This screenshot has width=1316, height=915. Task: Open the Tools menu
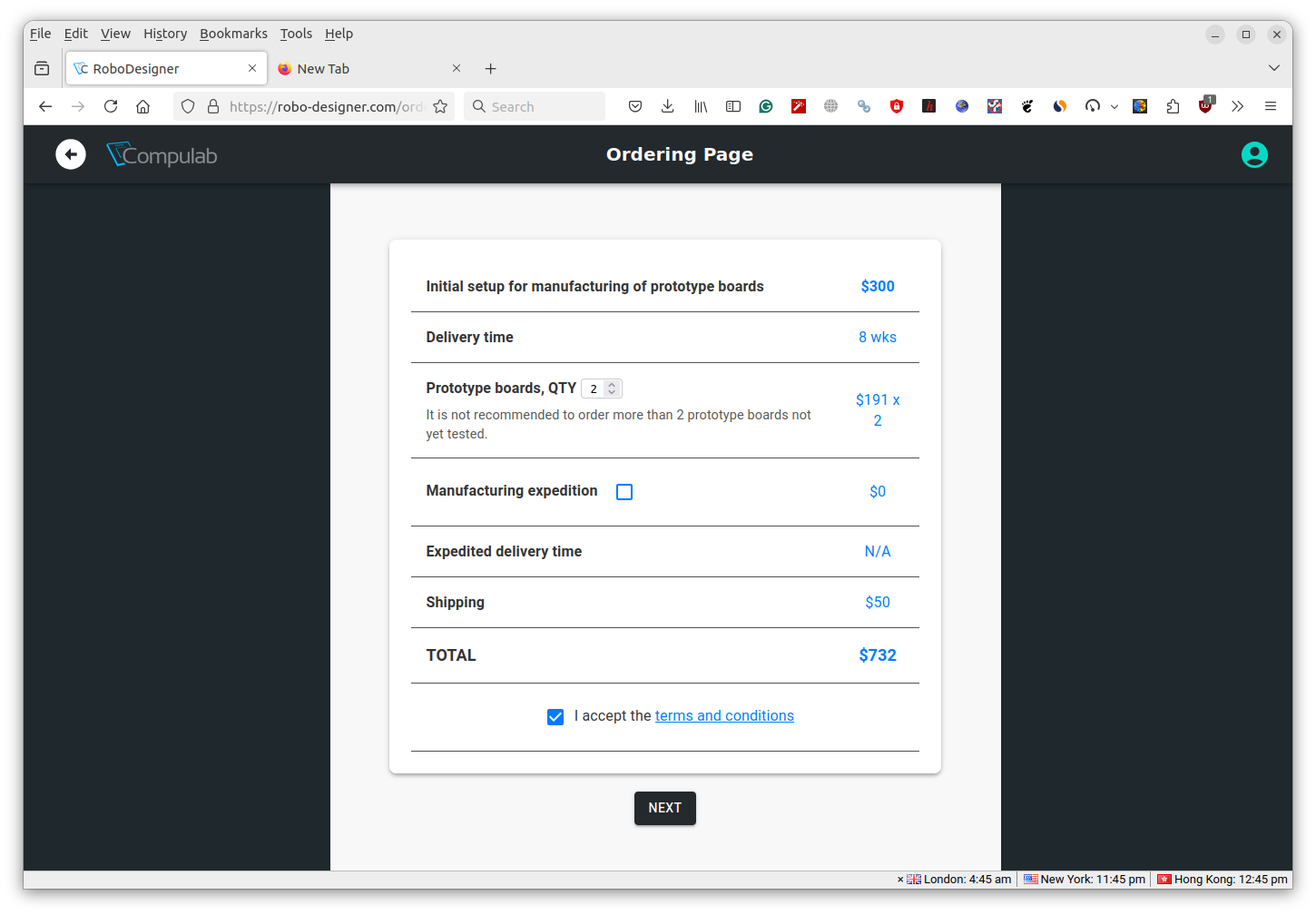[x=296, y=34]
